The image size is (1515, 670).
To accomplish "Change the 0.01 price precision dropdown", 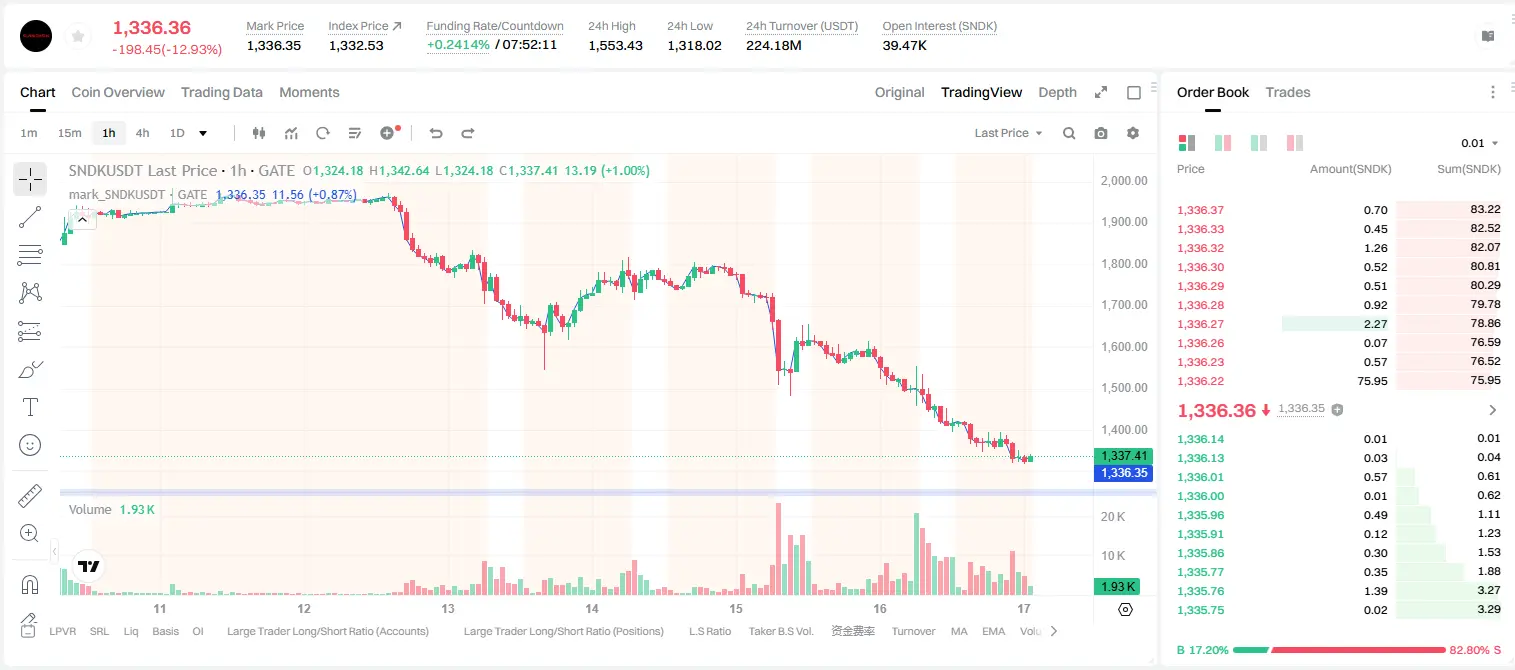I will tap(1480, 143).
